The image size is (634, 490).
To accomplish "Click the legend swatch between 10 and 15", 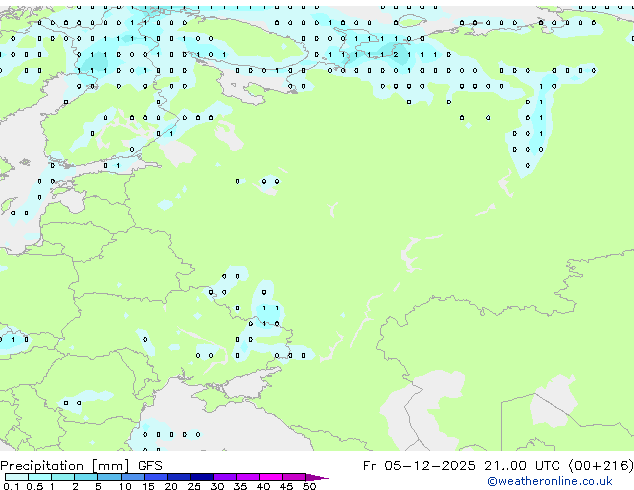I will click(133, 477).
